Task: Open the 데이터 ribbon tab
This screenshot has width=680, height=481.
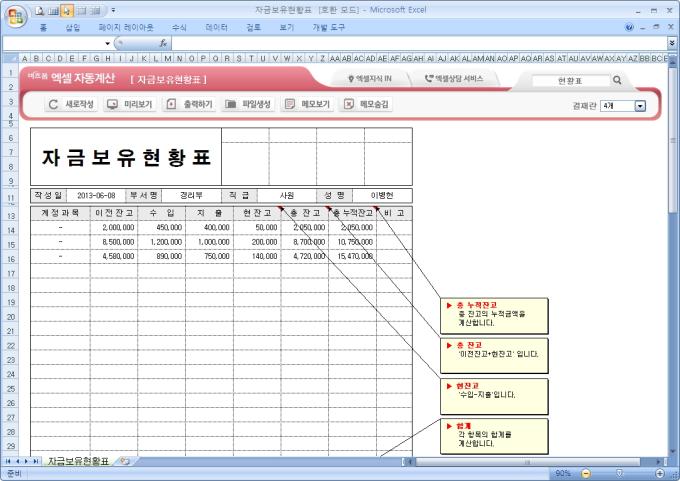Action: (x=216, y=27)
